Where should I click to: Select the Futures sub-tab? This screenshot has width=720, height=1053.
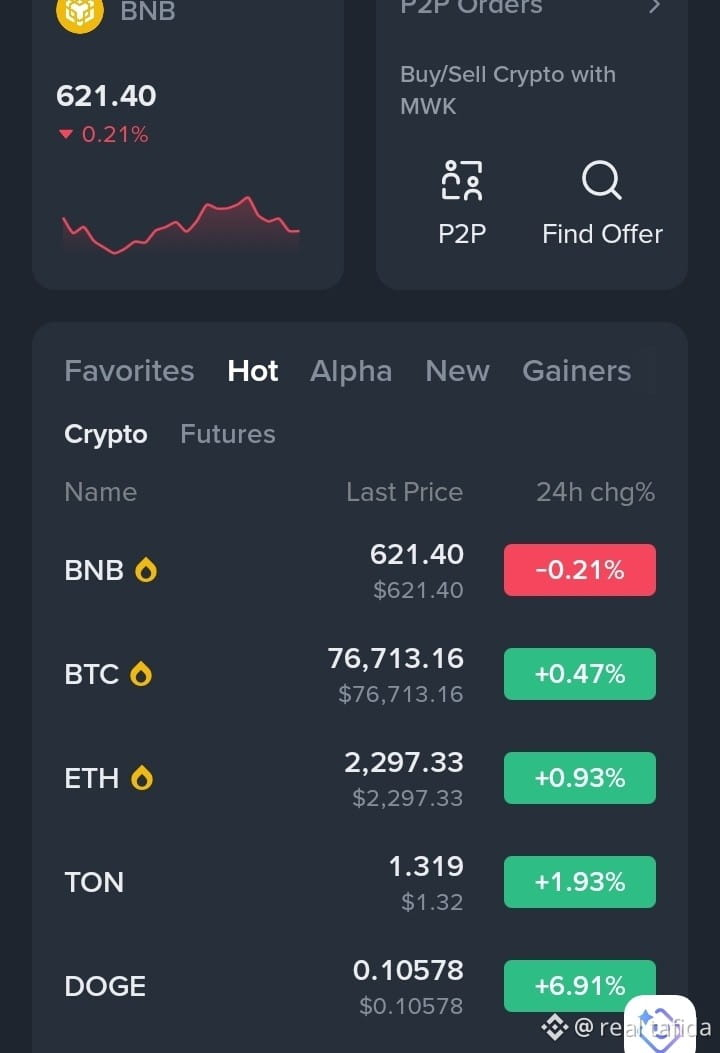point(228,434)
